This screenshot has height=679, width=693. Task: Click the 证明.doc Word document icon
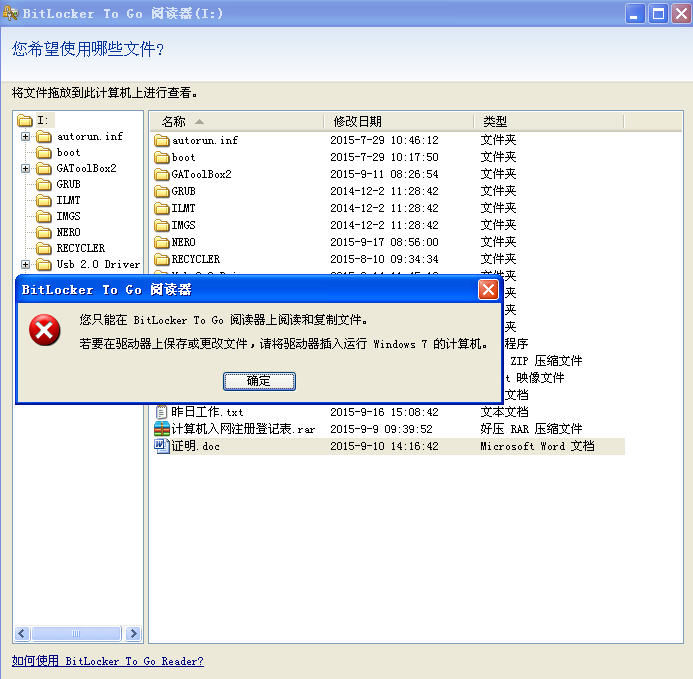(x=162, y=446)
